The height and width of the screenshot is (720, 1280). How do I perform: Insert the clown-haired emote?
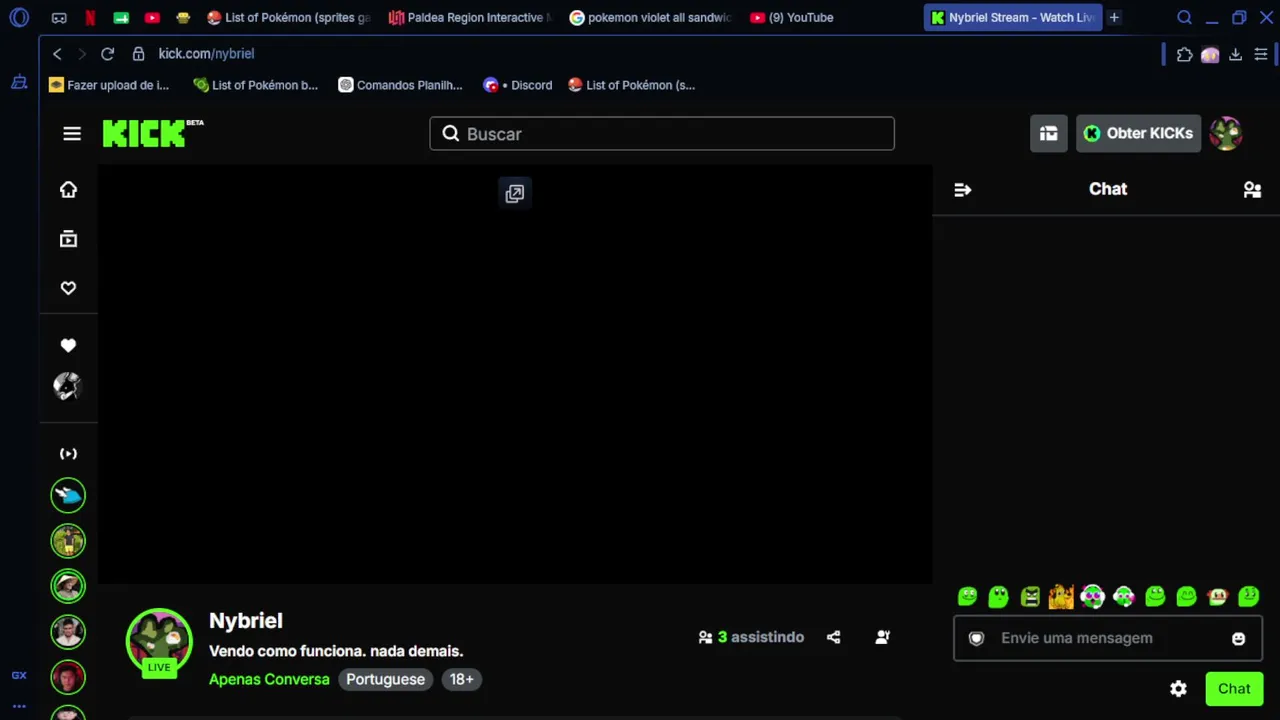pos(1218,597)
